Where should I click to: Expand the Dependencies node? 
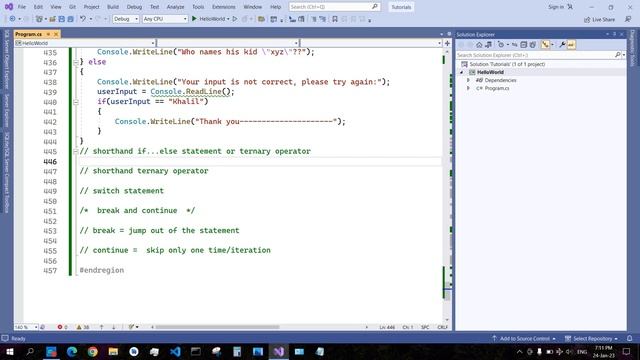pyautogui.click(x=468, y=80)
